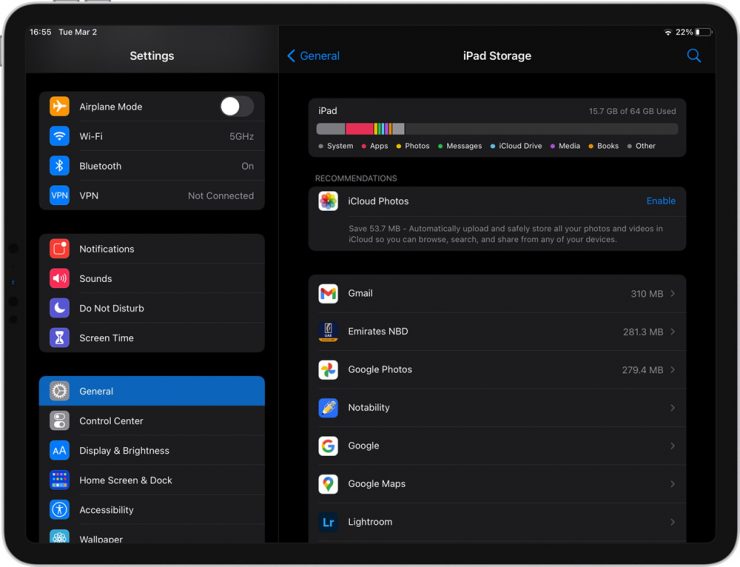Expand Google app storage chevron
This screenshot has width=740, height=567.
coord(673,446)
